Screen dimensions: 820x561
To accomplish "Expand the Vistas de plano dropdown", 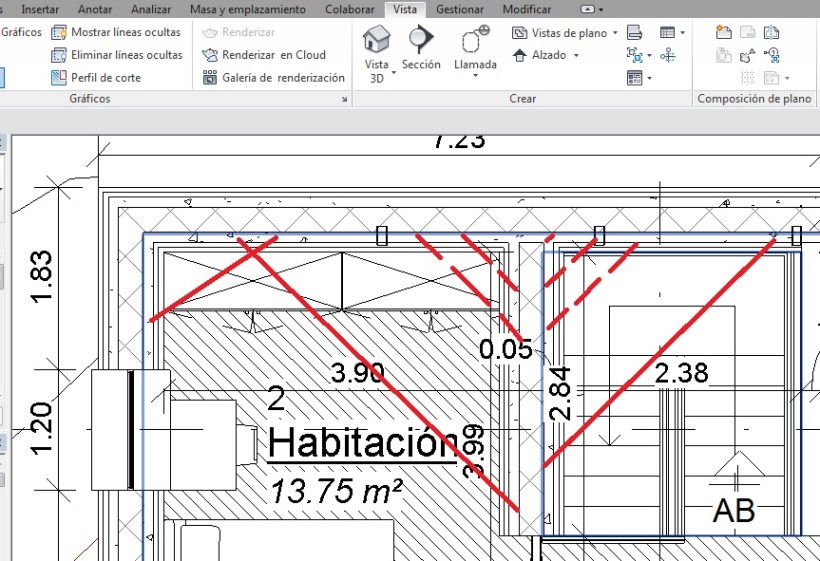I will [614, 33].
